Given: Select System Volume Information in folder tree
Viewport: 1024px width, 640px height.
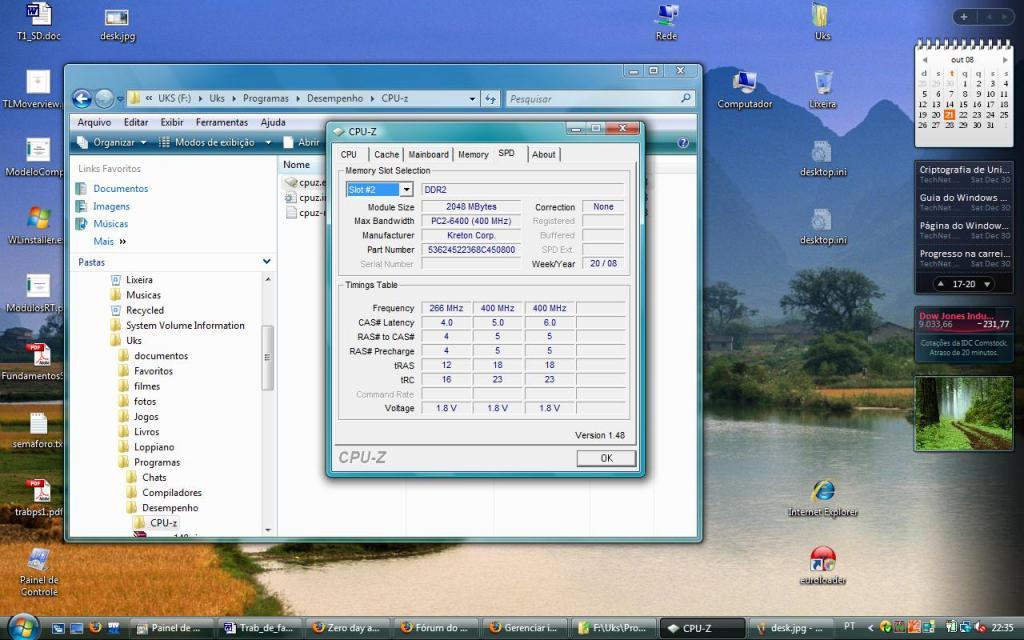Looking at the screenshot, I should (185, 325).
